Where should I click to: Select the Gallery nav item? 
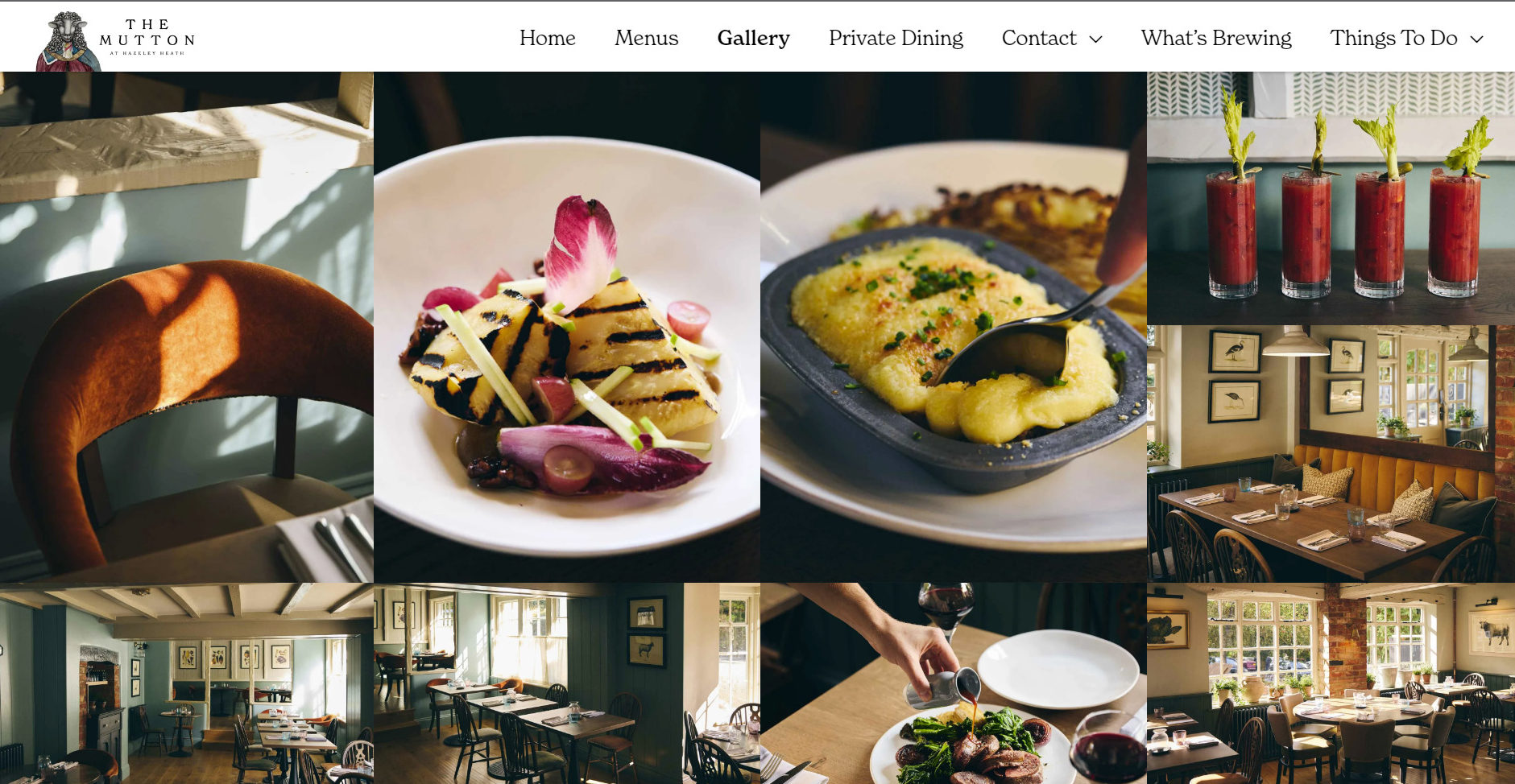pos(753,38)
